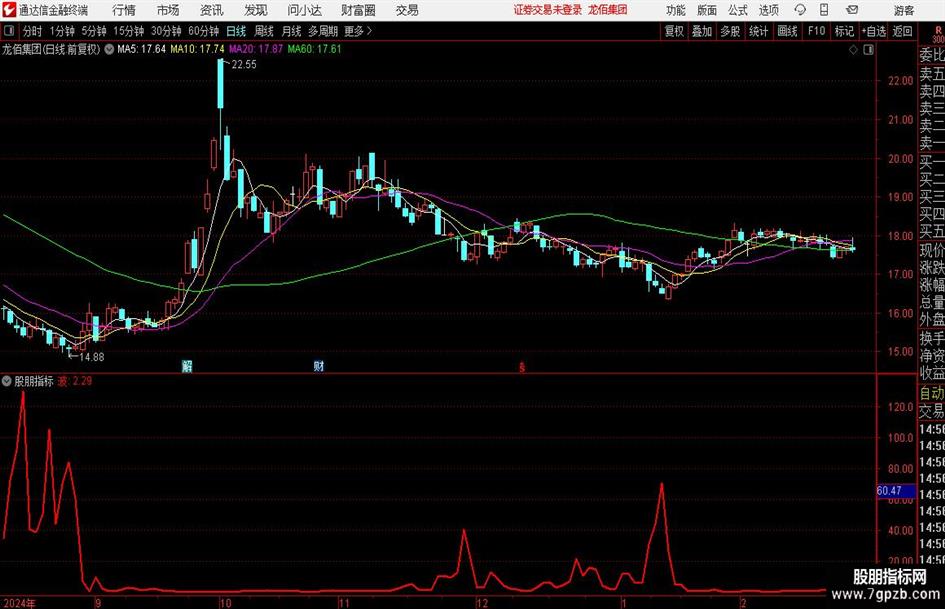This screenshot has height=609, width=945.
Task: Click the red 龙佰集团 stock name in title bar
Action: (608, 10)
